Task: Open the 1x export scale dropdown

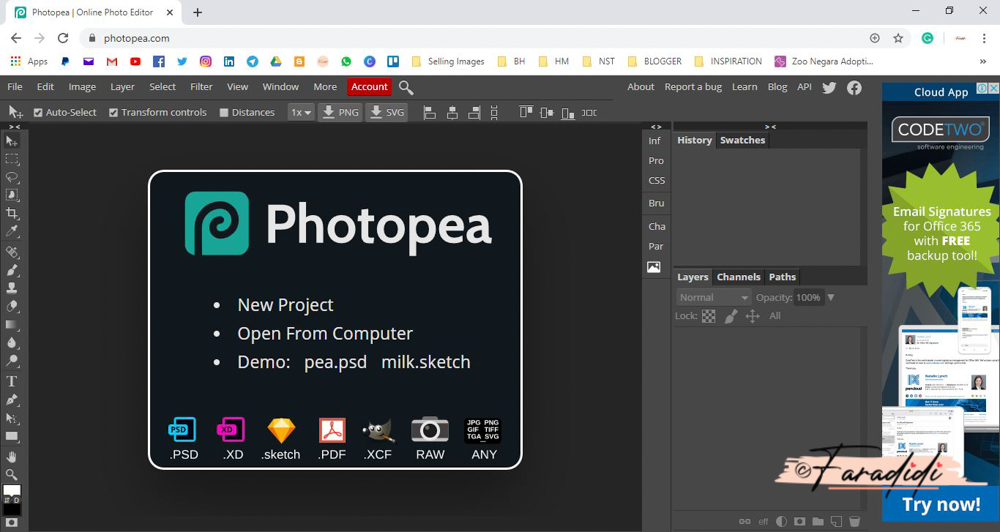Action: click(x=301, y=113)
